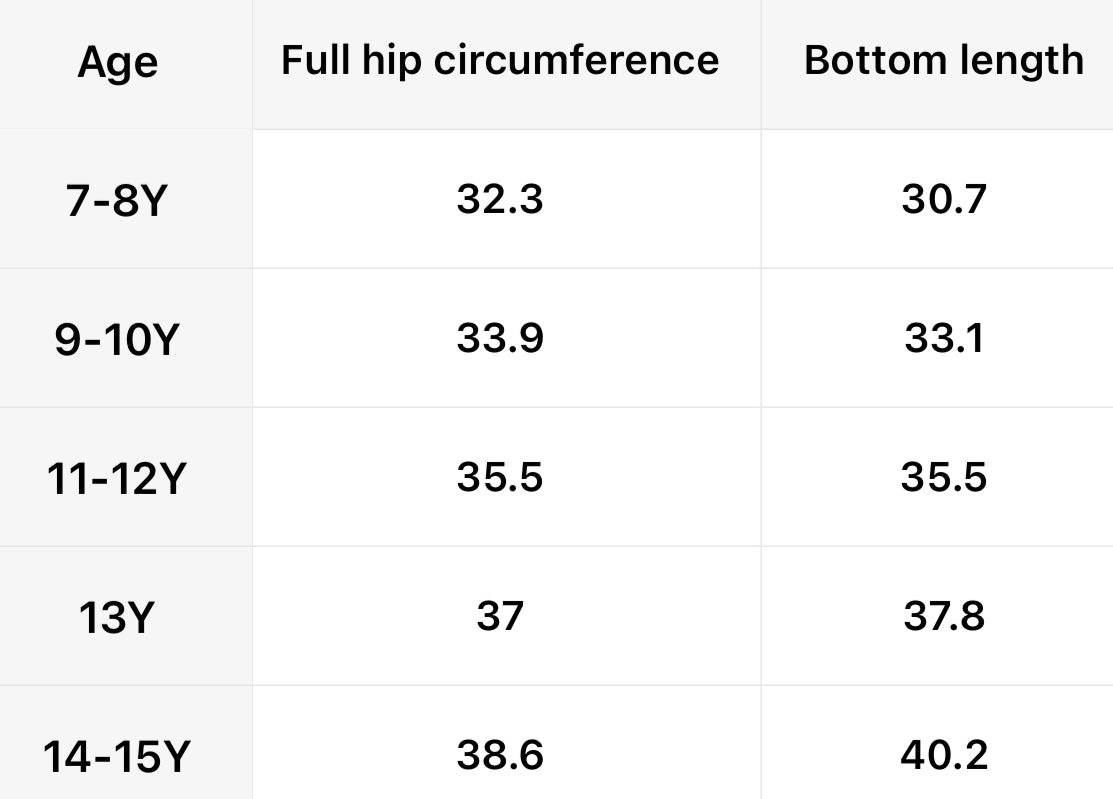Select the 13Y age row label
Viewport: 1113px width, 799px height.
(117, 619)
